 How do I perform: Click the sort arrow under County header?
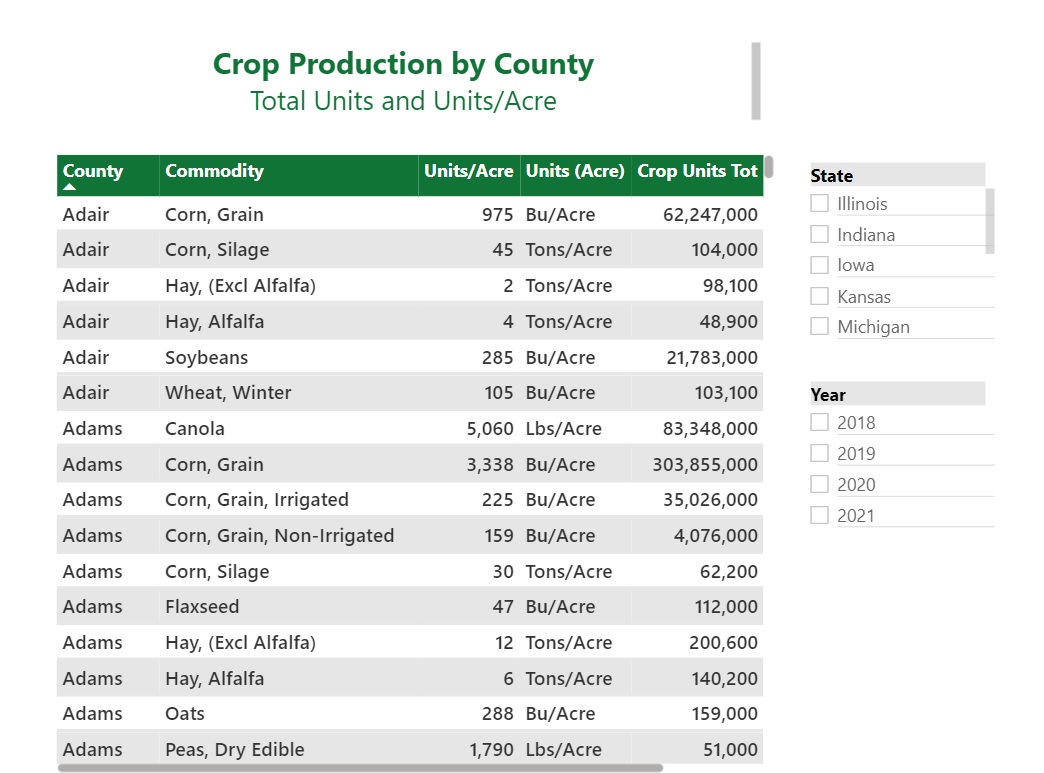coord(70,187)
